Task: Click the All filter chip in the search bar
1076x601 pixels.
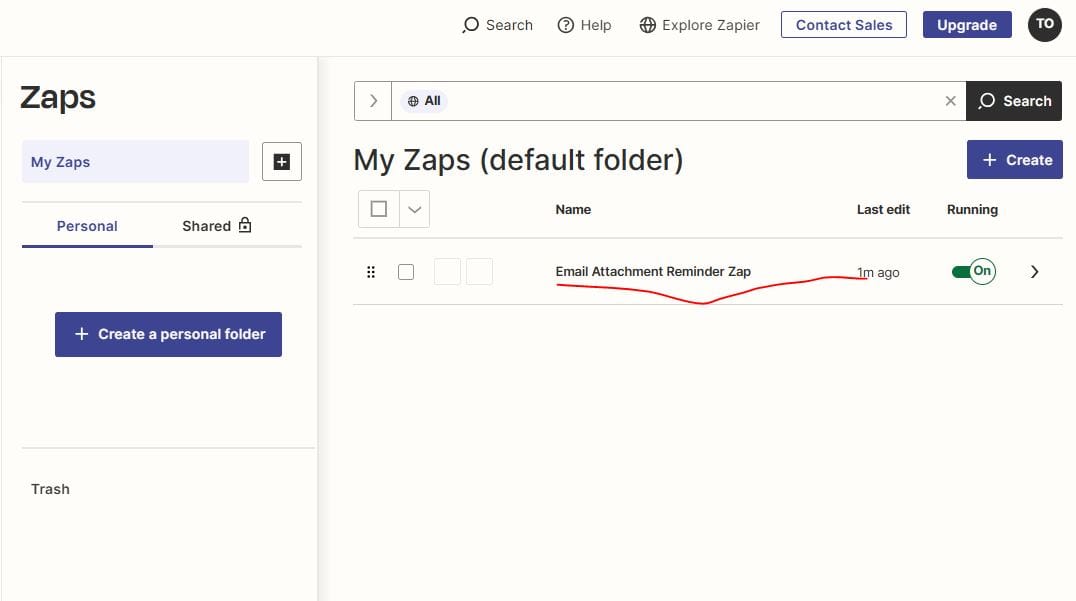Action: tap(423, 100)
